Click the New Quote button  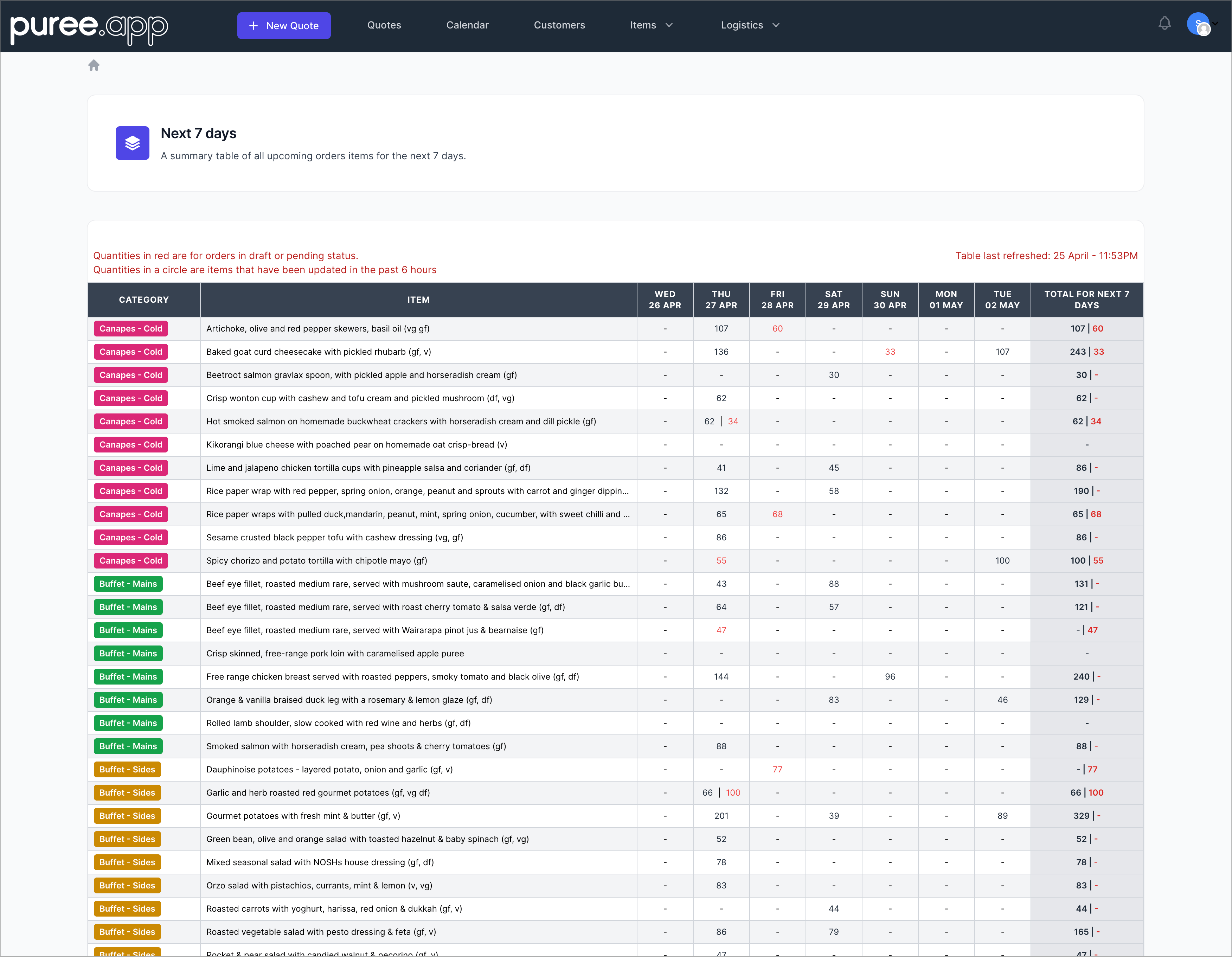(284, 25)
